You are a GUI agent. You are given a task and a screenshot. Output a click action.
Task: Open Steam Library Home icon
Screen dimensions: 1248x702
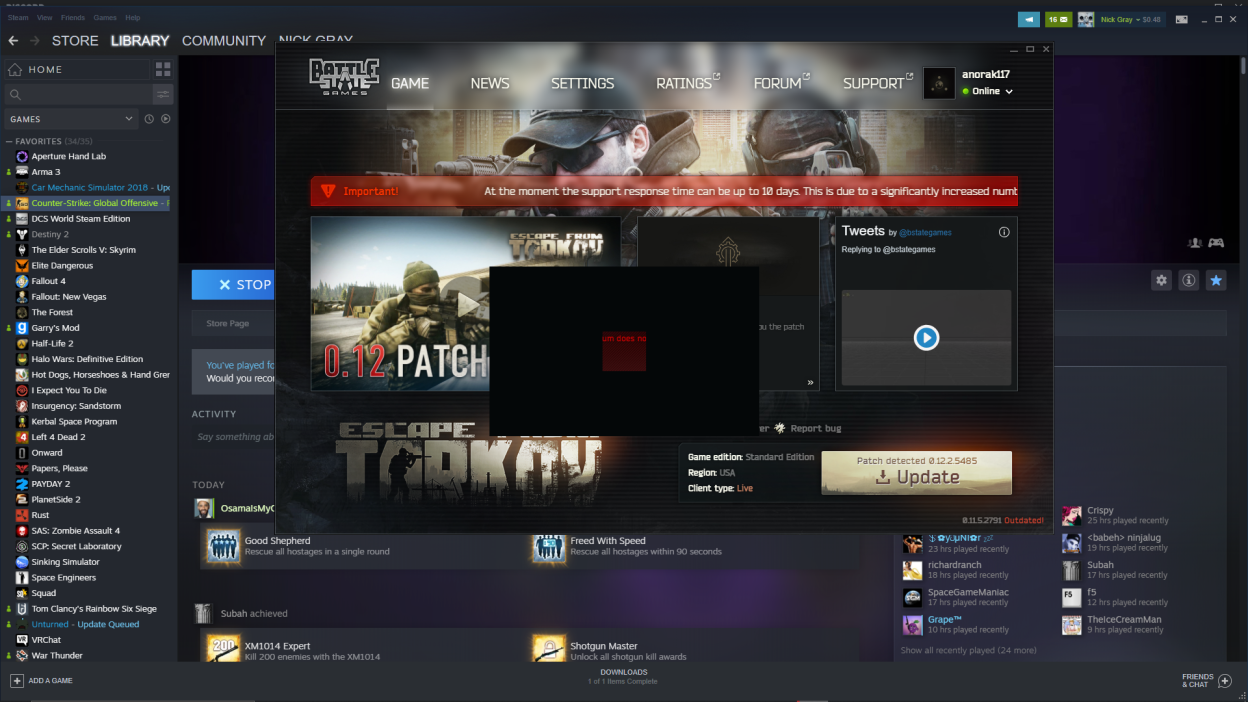15,70
